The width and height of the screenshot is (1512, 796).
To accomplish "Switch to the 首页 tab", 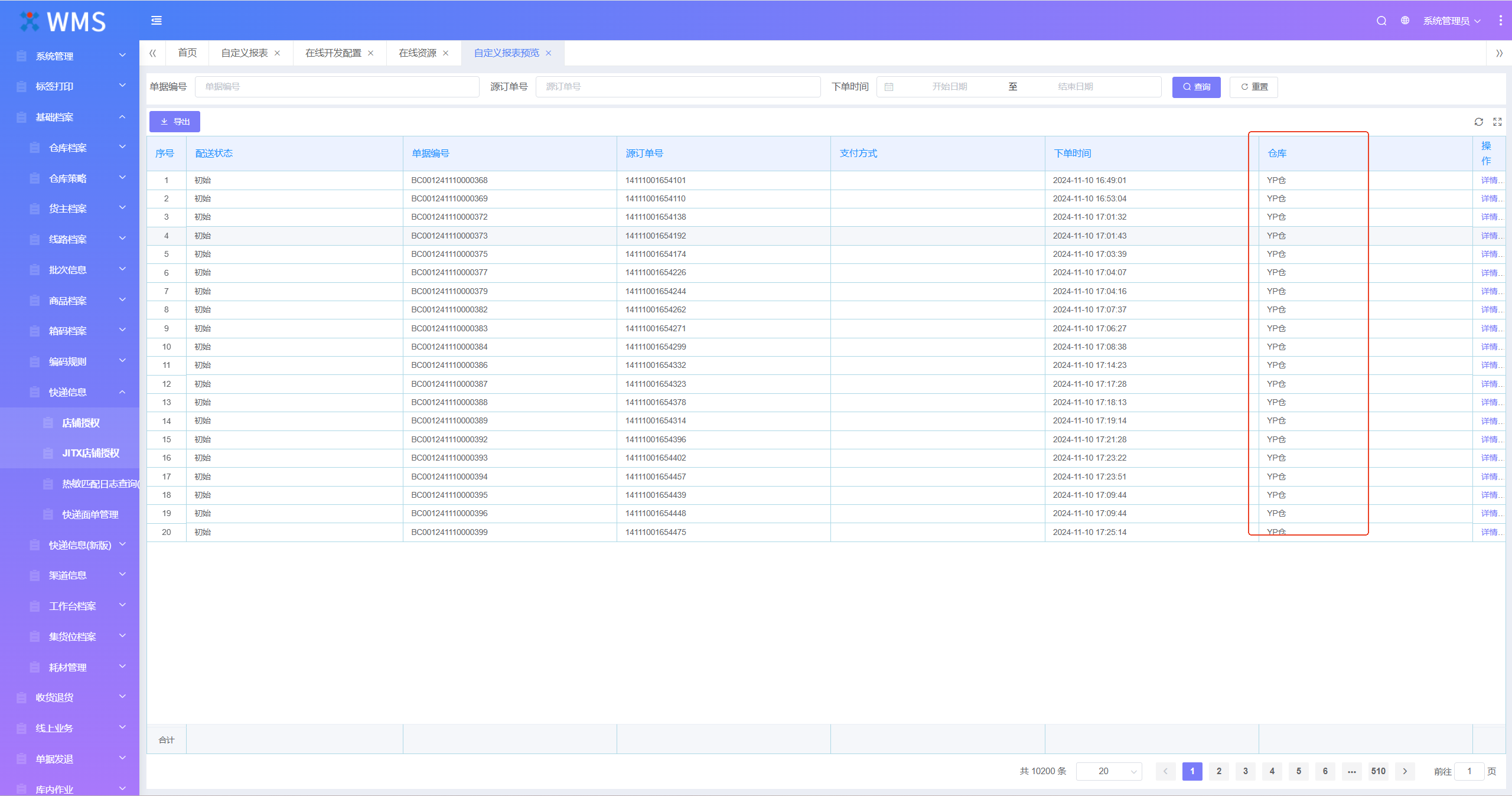I will coord(187,53).
